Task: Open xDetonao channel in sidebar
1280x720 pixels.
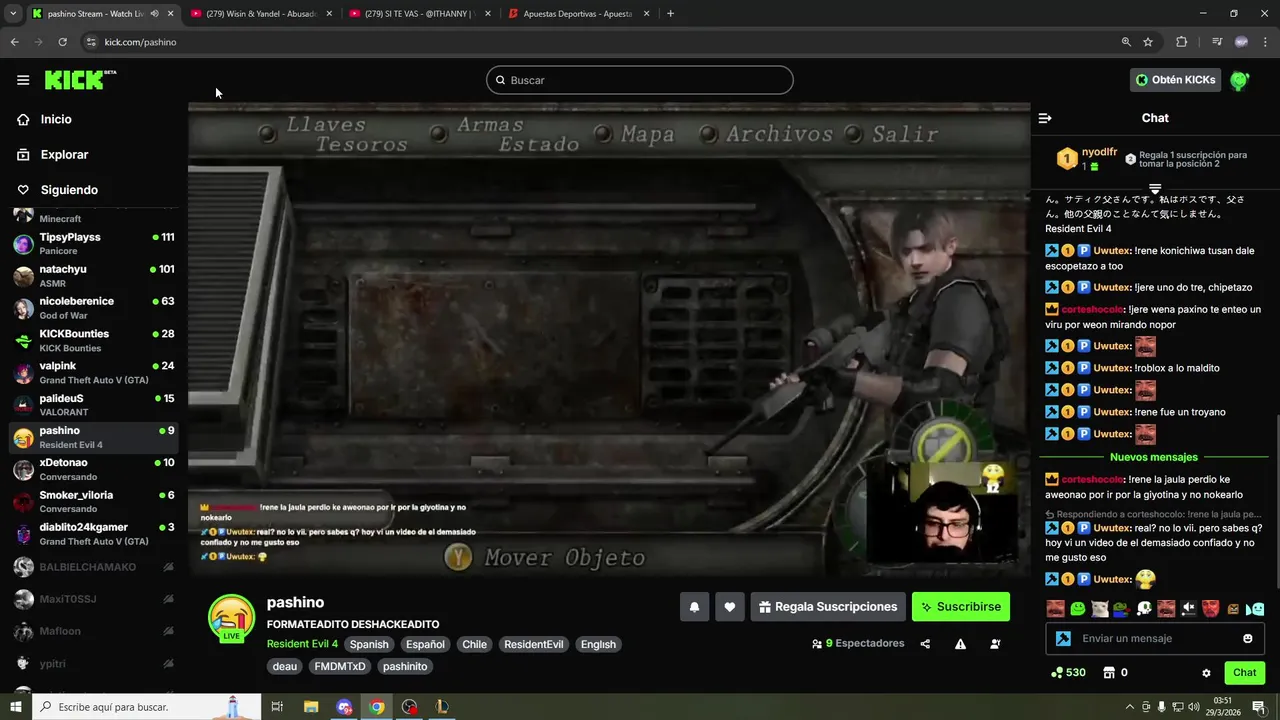Action: point(94,470)
